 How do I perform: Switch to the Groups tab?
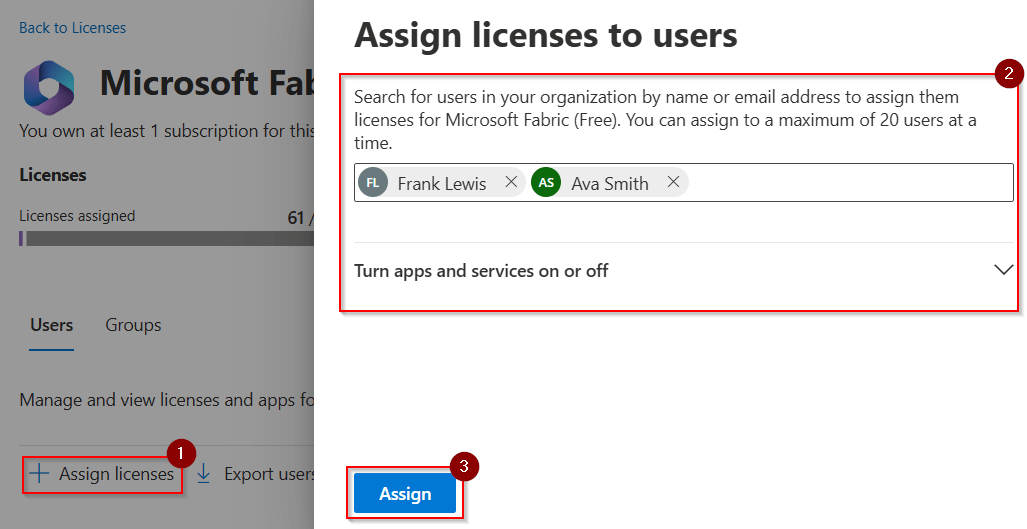tap(133, 325)
